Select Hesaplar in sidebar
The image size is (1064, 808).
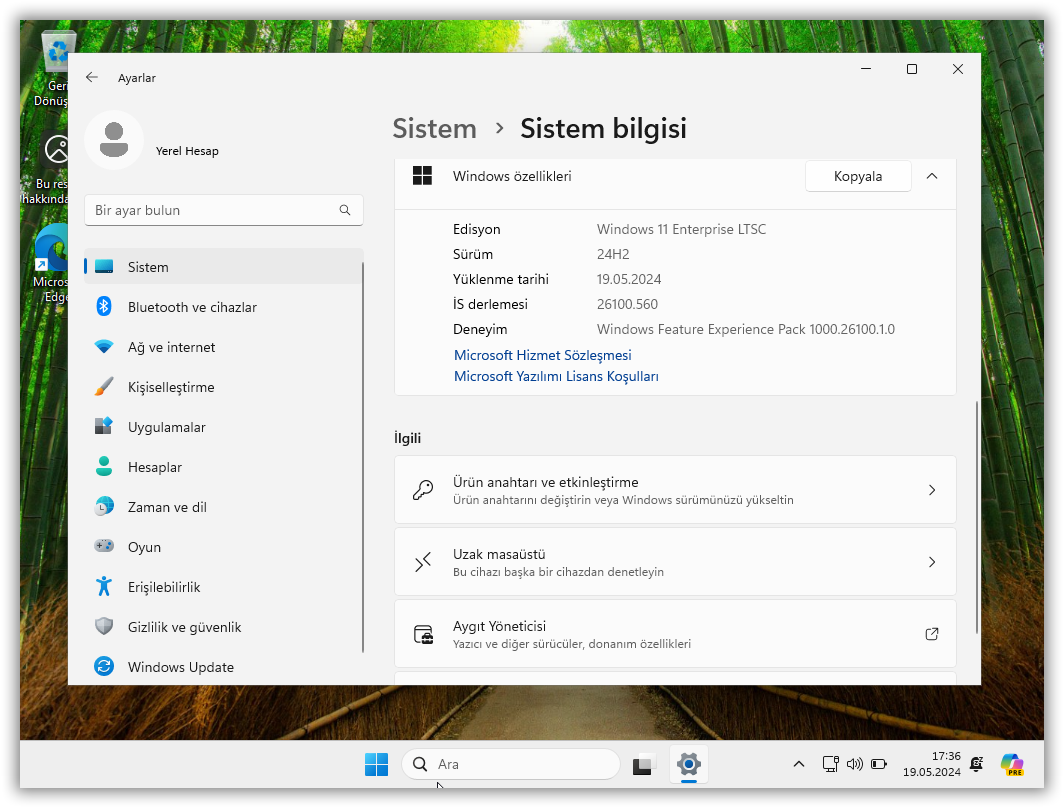point(224,467)
